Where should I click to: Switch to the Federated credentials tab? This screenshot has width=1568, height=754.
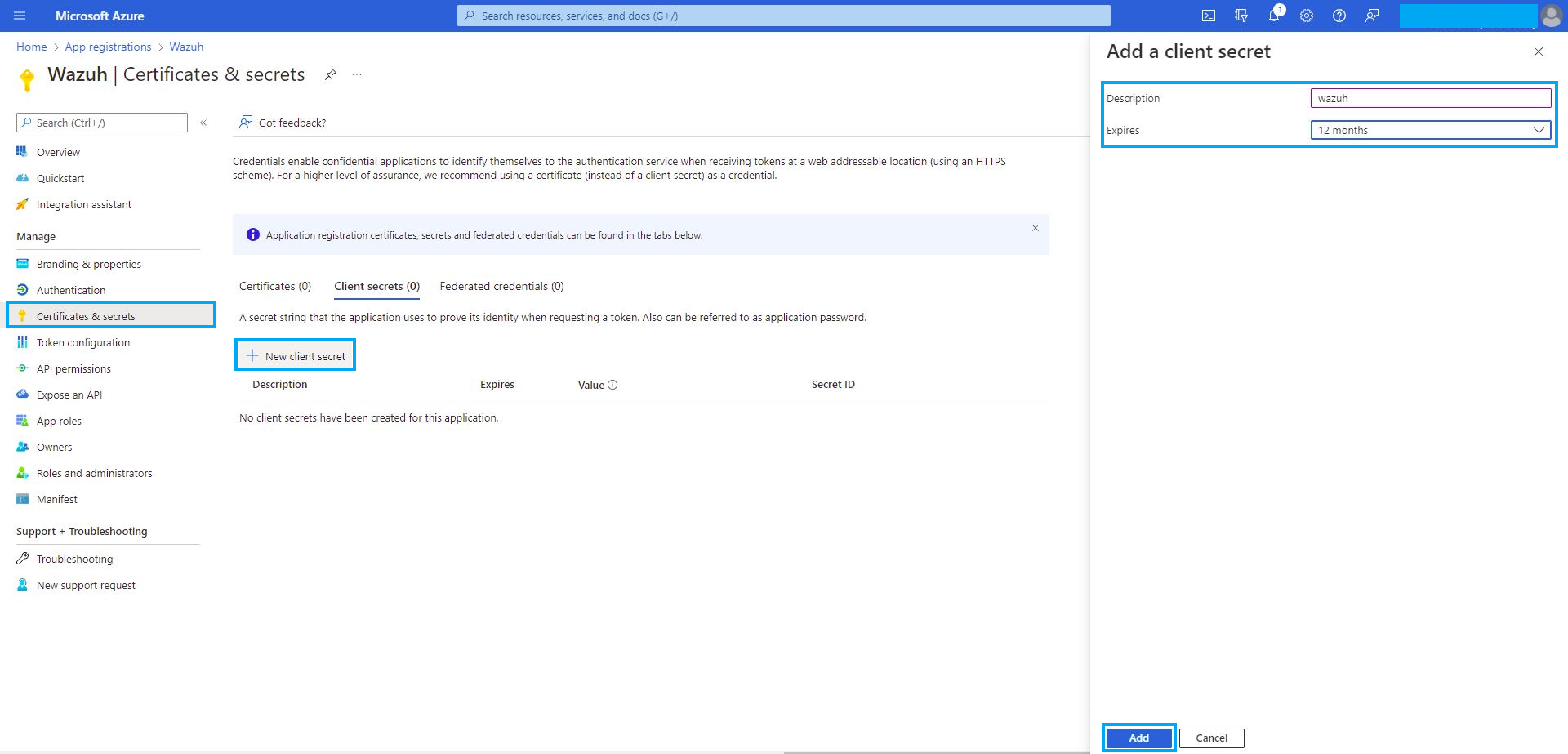coord(501,286)
